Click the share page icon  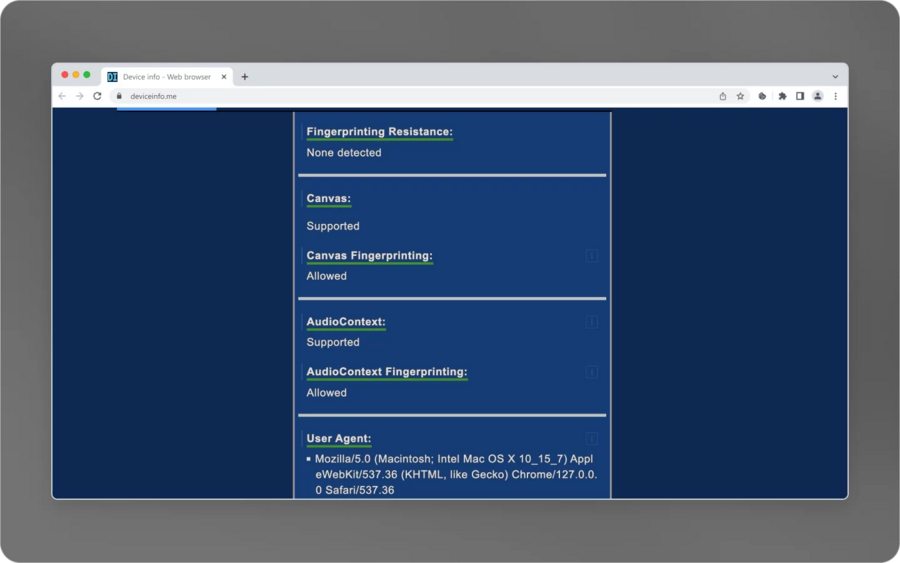pyautogui.click(x=723, y=96)
